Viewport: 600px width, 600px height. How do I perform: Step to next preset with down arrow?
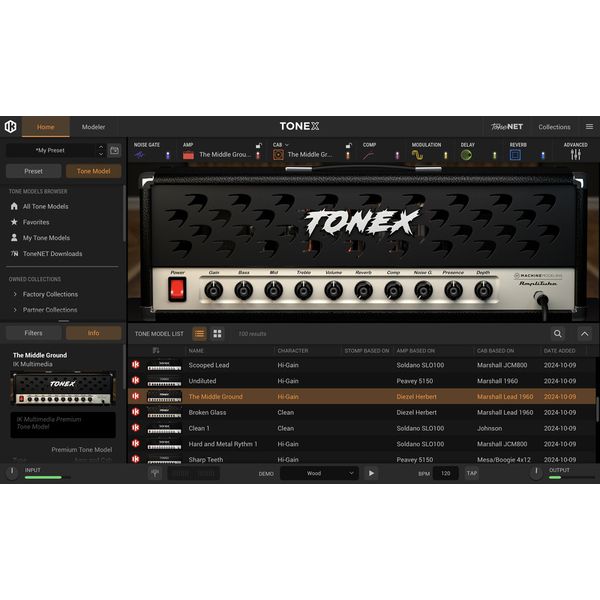[x=101, y=154]
